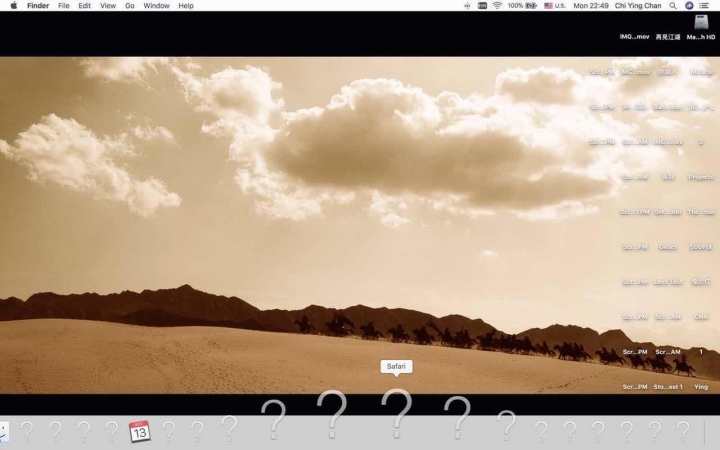Select the CNN desktop item

pyautogui.click(x=701, y=317)
